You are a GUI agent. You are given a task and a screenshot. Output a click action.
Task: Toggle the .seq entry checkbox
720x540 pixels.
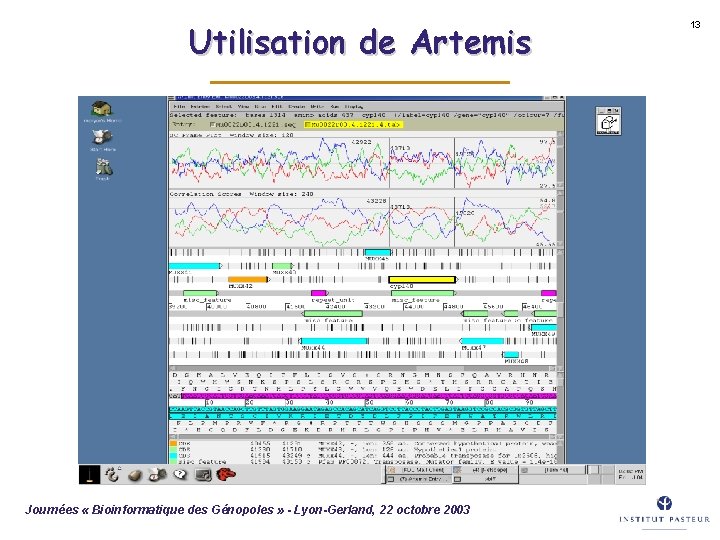213,124
